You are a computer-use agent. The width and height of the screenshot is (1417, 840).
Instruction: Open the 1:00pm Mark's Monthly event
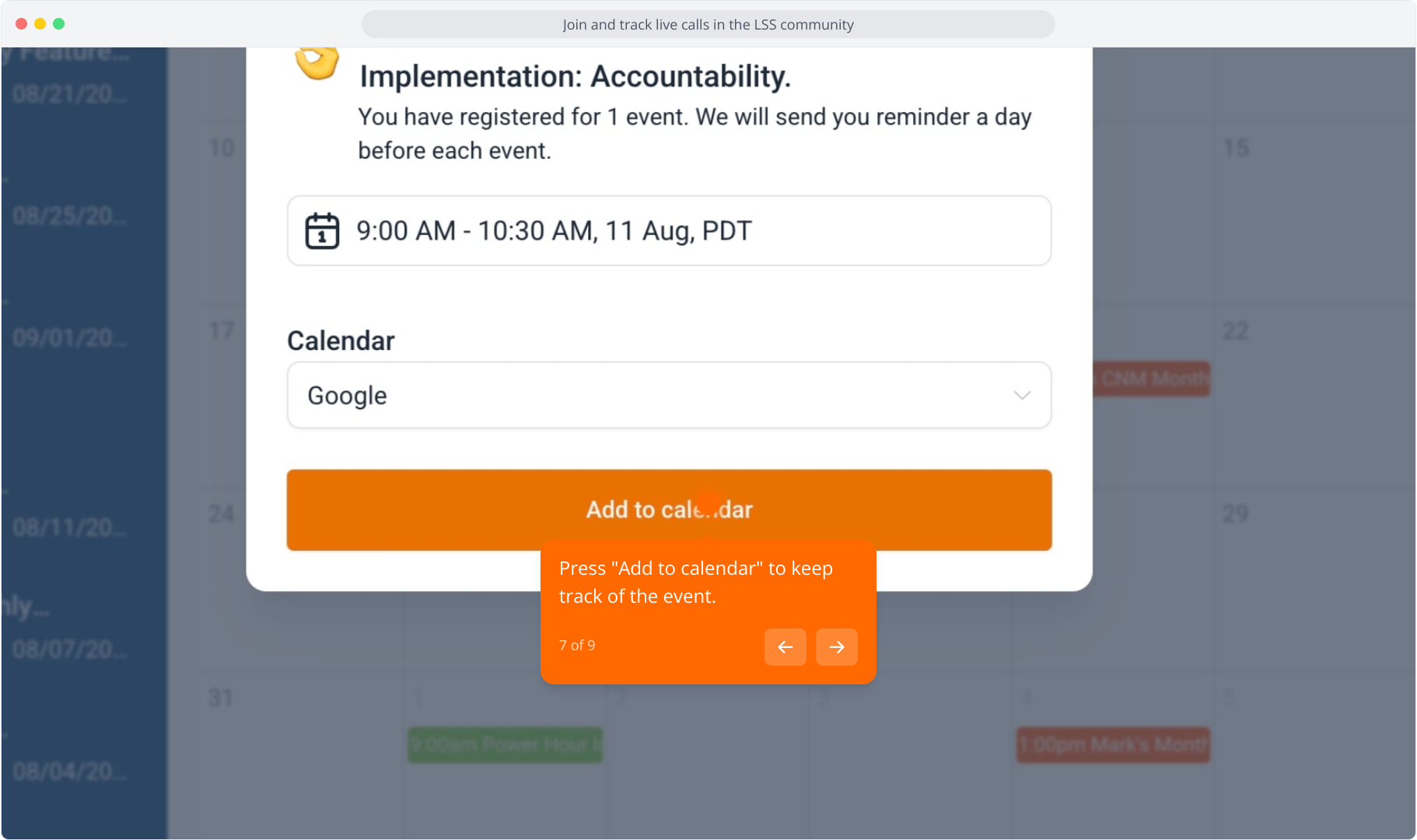[x=1114, y=744]
